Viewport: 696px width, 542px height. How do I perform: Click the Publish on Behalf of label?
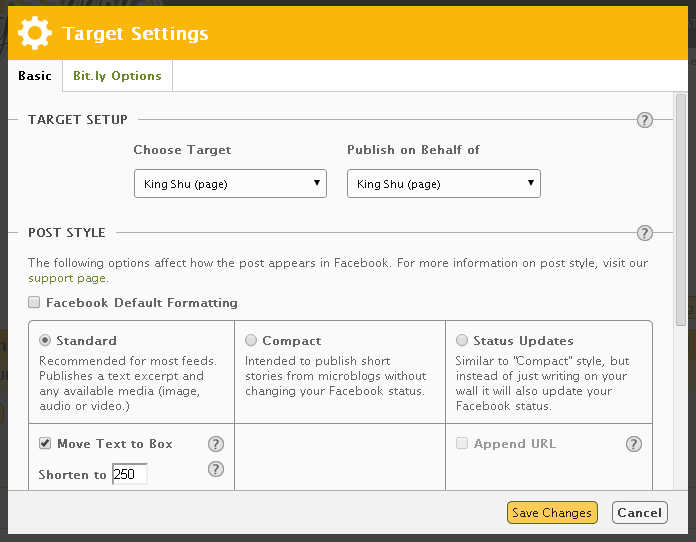tap(413, 150)
